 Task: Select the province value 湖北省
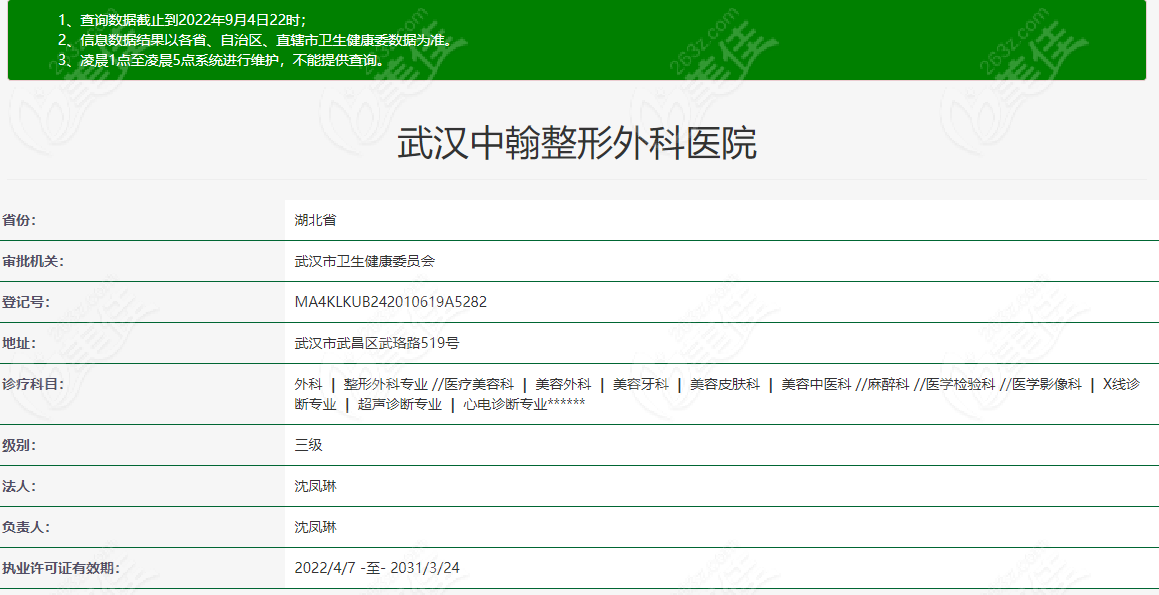tap(316, 220)
